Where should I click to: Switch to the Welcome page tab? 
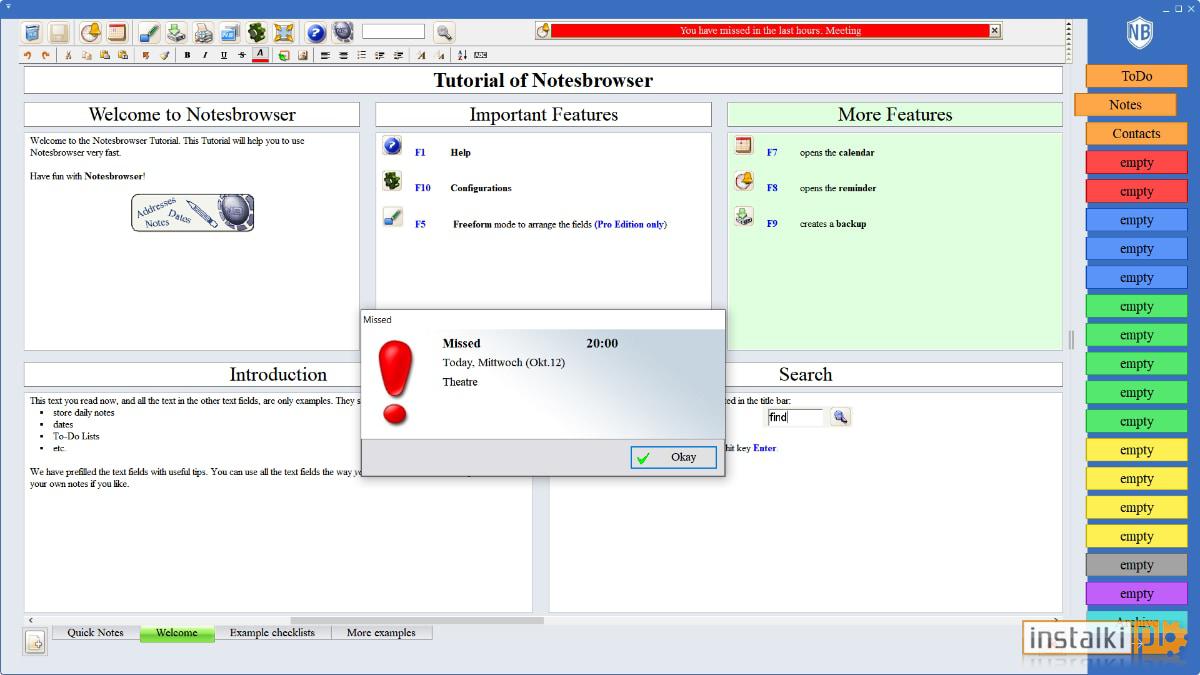click(177, 633)
